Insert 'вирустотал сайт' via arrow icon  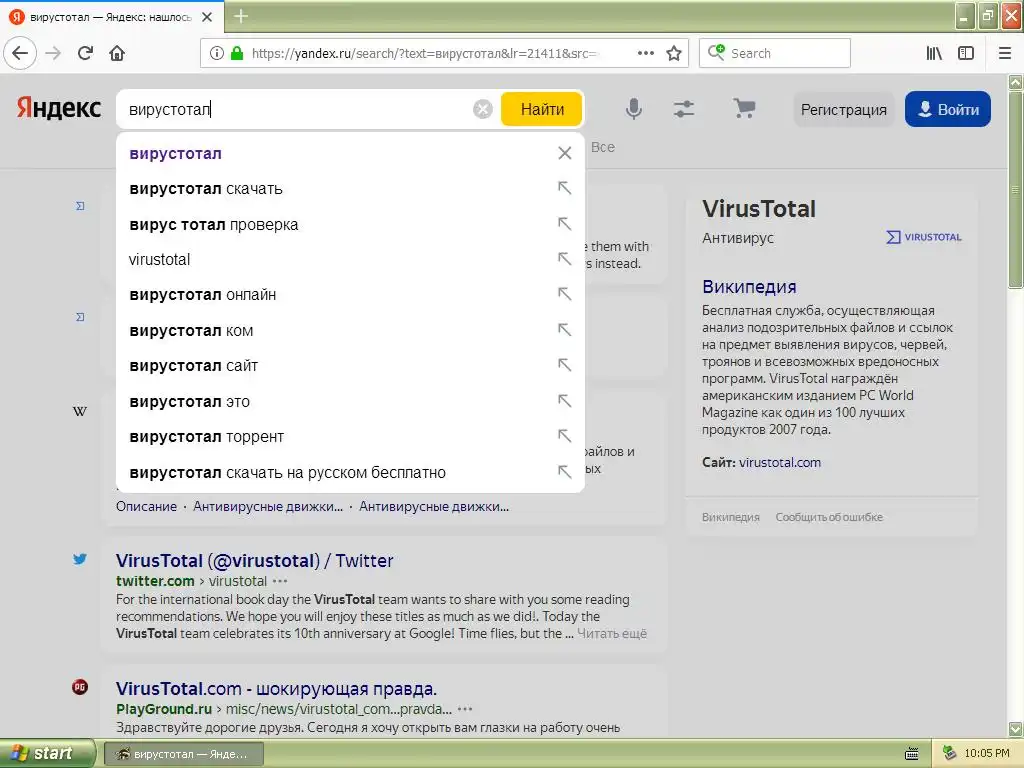pos(565,365)
